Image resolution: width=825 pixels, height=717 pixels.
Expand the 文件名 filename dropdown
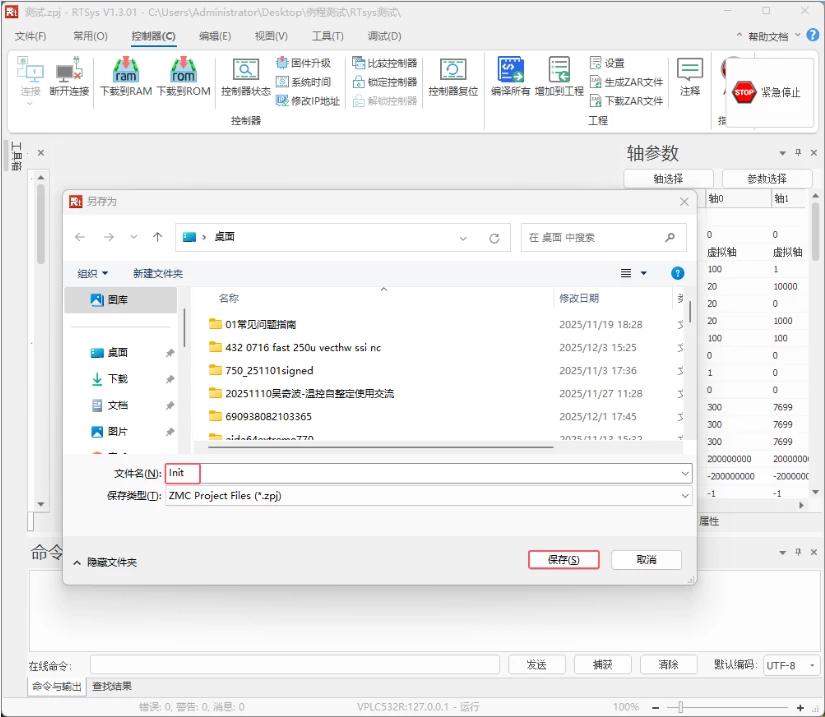pos(685,473)
